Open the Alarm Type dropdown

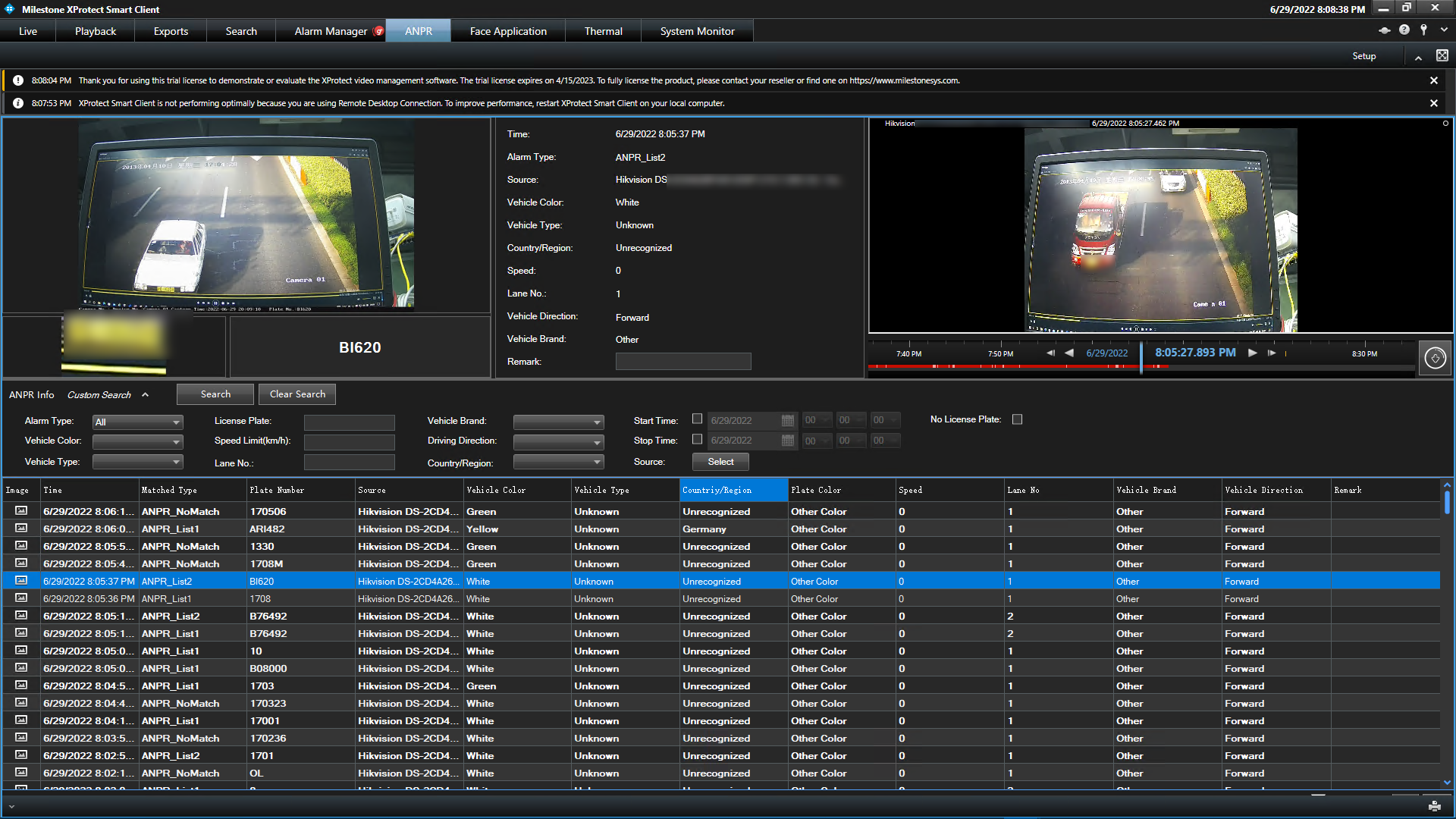(x=138, y=422)
